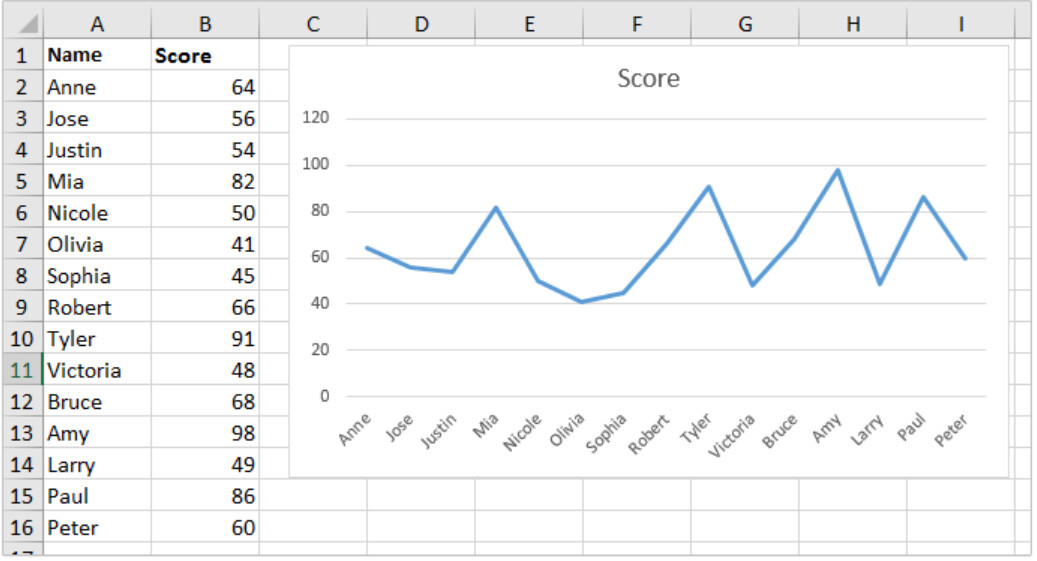The width and height of the screenshot is (1037, 561).
Task: Select the cell containing Anne
Action: tap(97, 87)
